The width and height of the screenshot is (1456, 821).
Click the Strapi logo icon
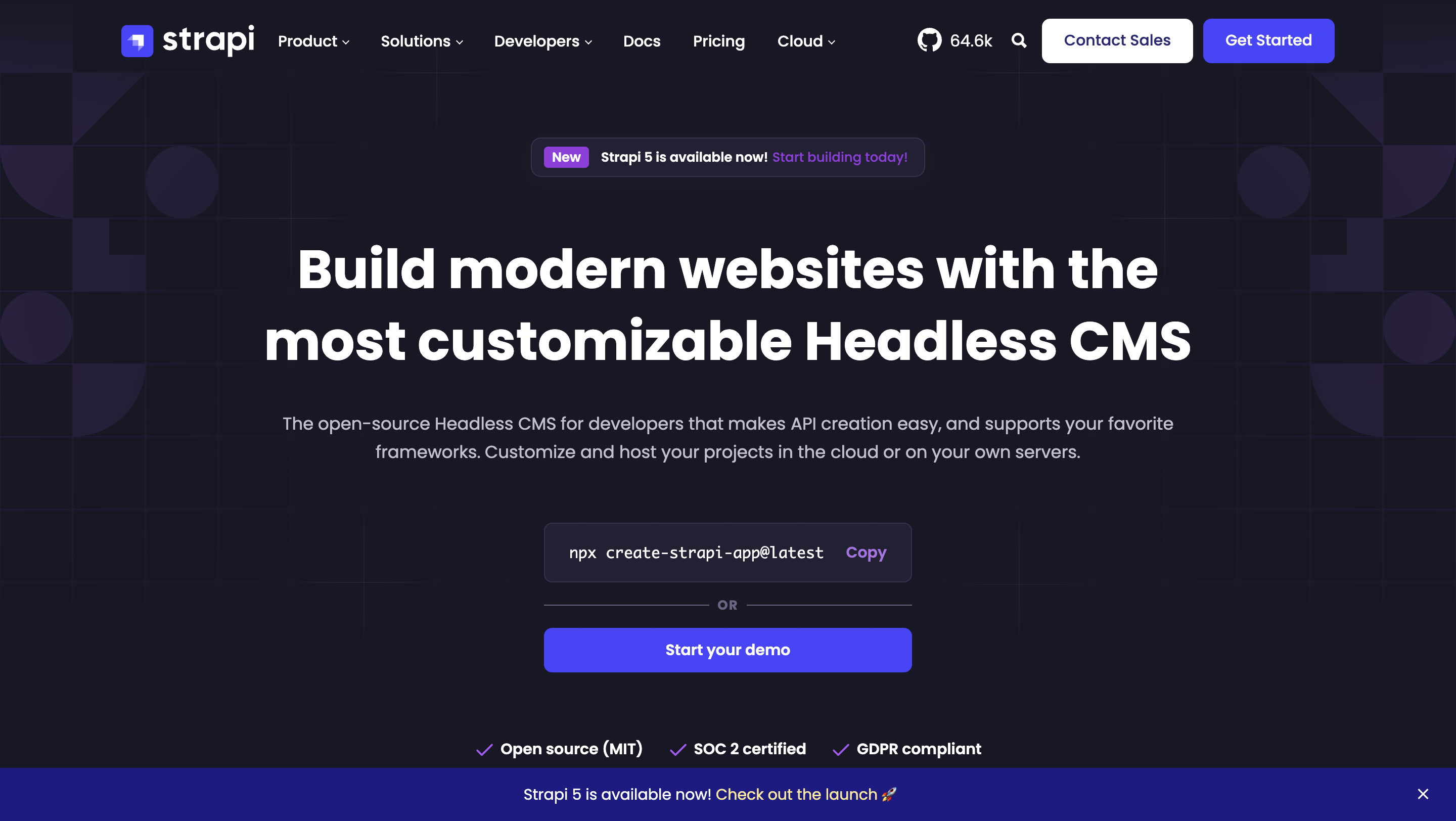(x=136, y=40)
